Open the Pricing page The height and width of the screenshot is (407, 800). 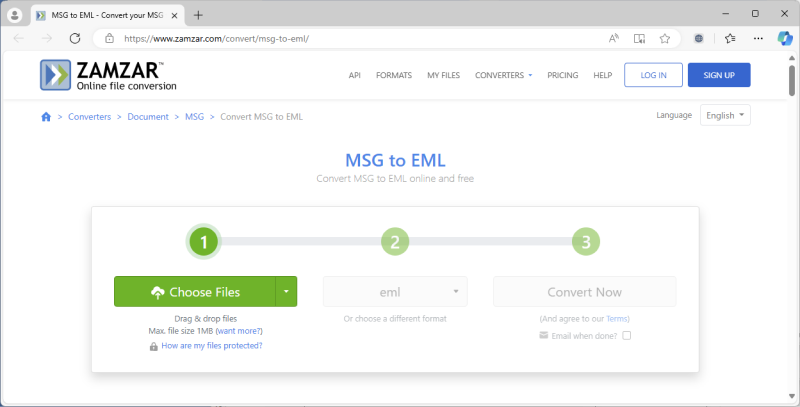(563, 75)
